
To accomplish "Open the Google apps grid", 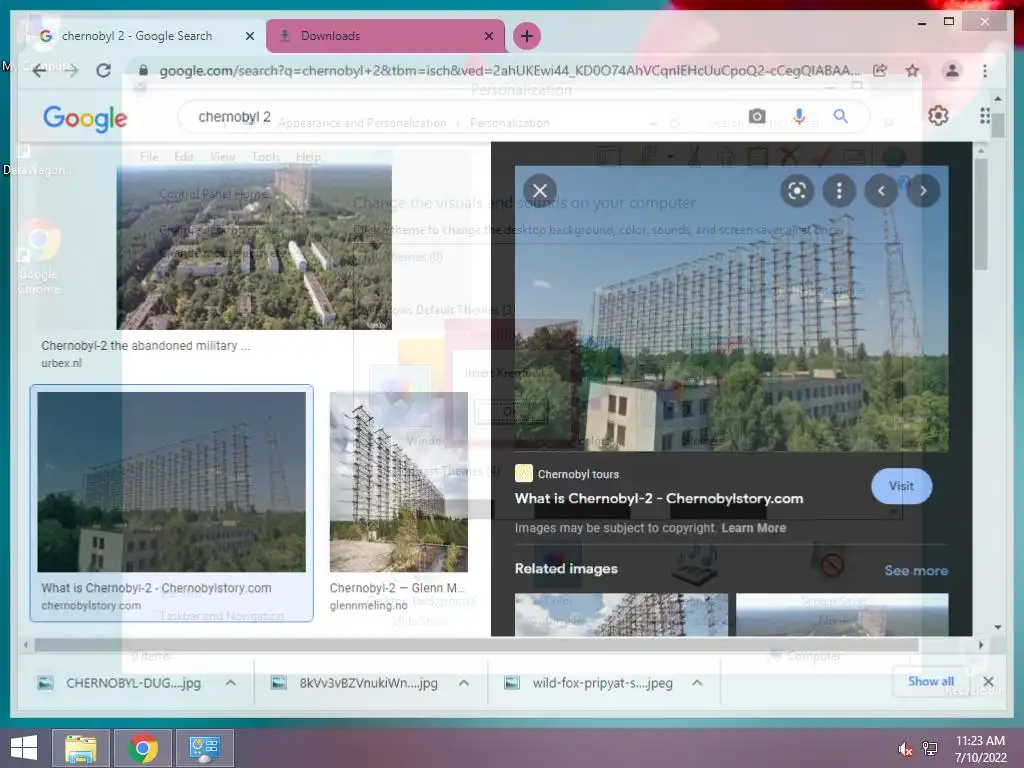I will 985,116.
